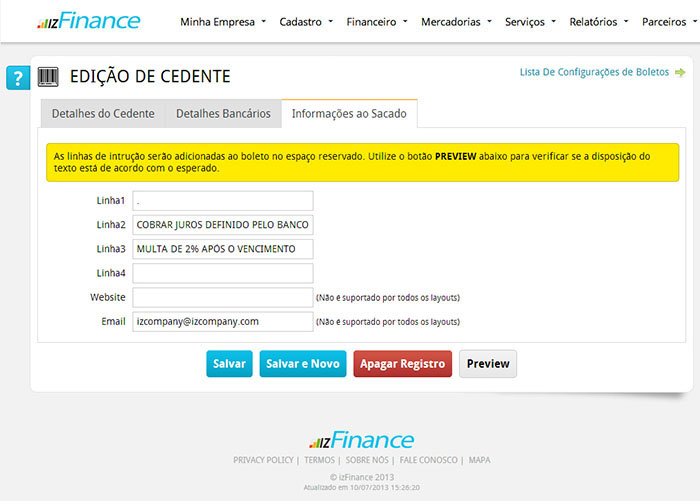This screenshot has width=700, height=501.
Task: Focus the empty Linha4 text field
Action: point(223,273)
